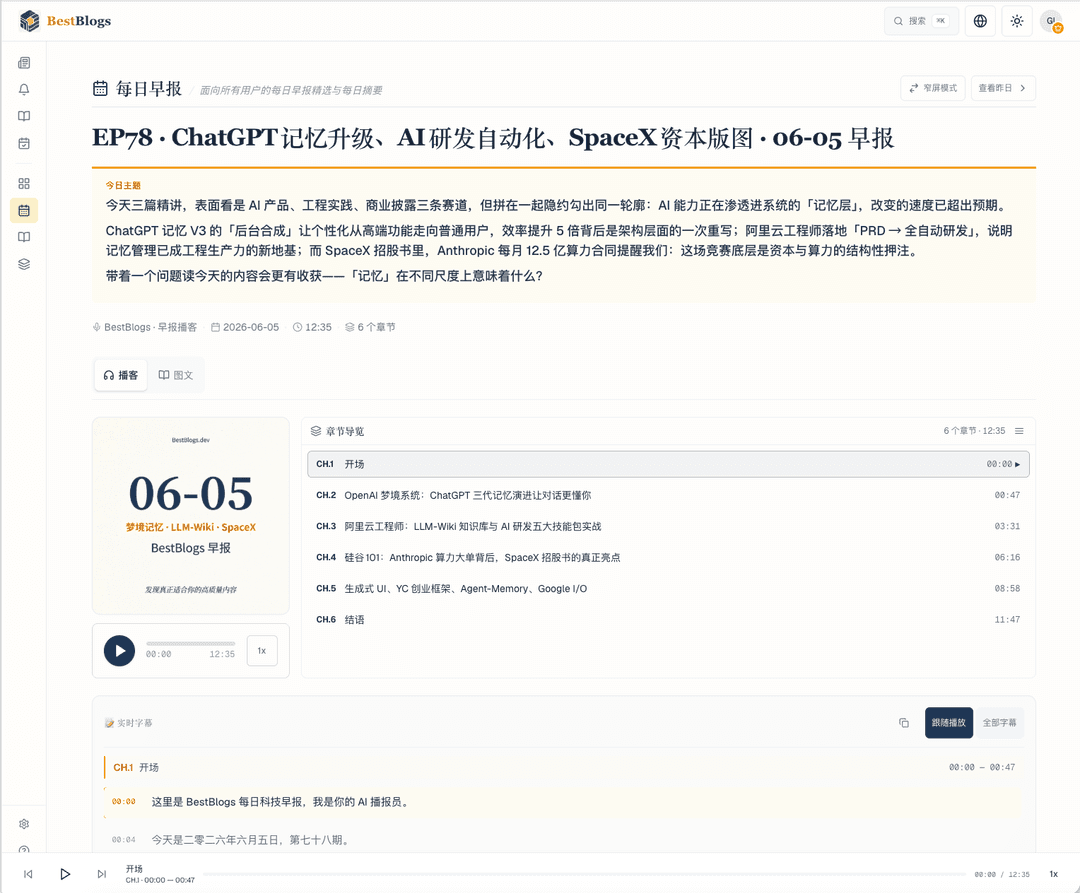Screen dimensions: 1080x893
Task: Click the chapter list menu icon
Action: [1019, 431]
